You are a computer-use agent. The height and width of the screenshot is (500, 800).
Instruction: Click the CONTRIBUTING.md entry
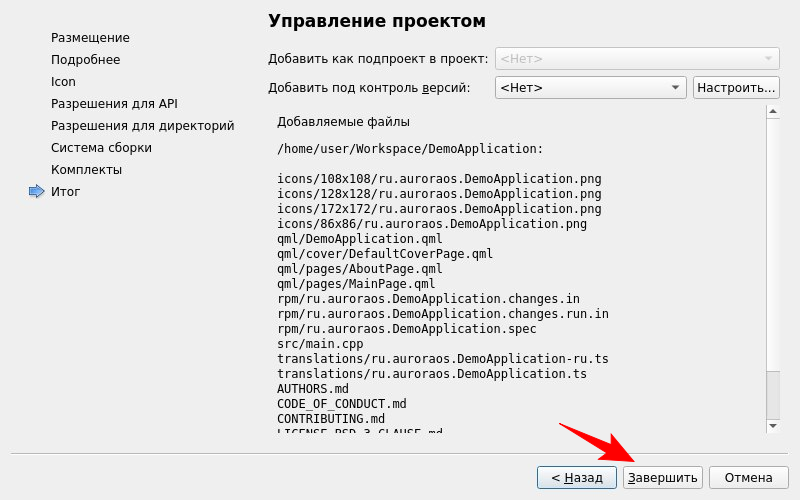tap(331, 419)
